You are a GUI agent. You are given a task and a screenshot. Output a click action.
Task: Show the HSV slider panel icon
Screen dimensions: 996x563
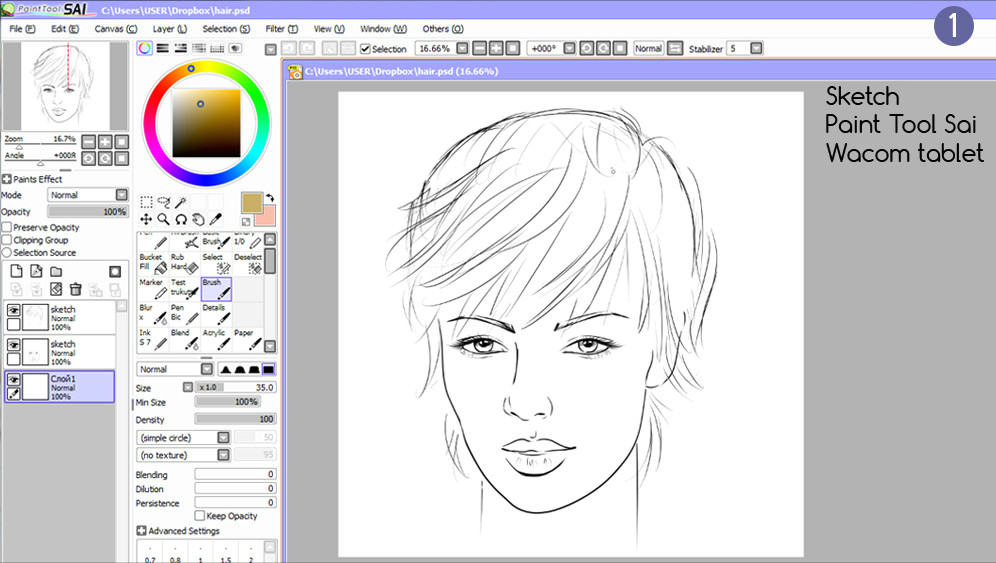(x=181, y=48)
